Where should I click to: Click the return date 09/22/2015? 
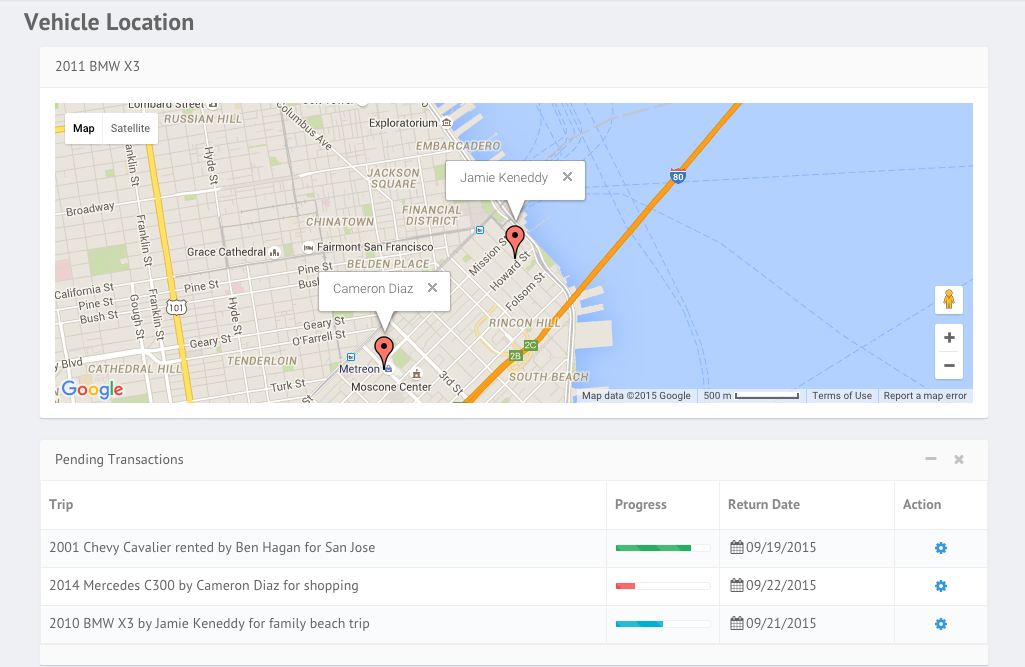[x=781, y=585]
